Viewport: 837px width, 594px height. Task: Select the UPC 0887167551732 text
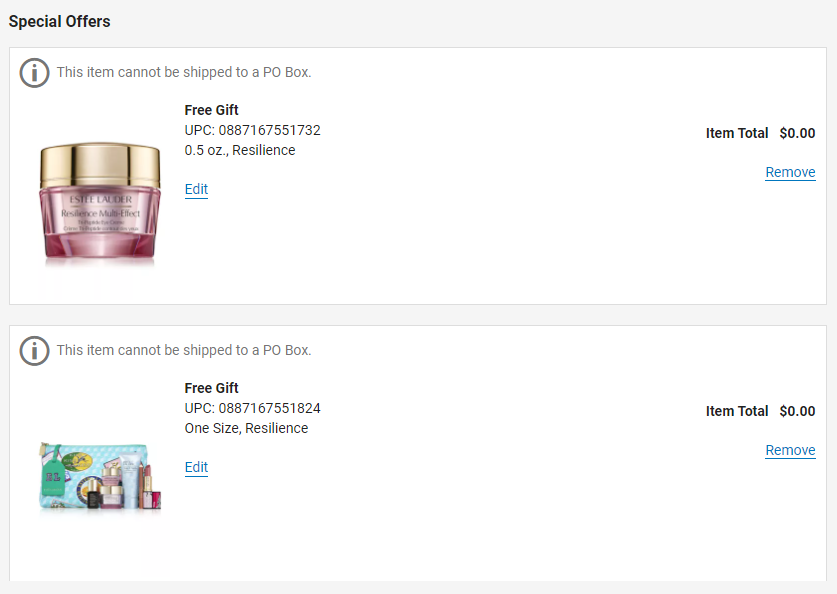click(x=252, y=130)
